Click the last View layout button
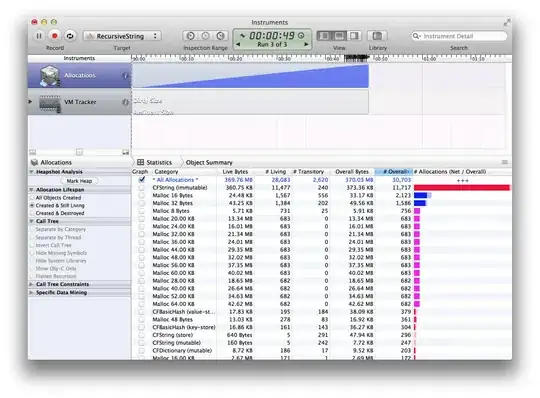This screenshot has width=540, height=398. (354, 36)
